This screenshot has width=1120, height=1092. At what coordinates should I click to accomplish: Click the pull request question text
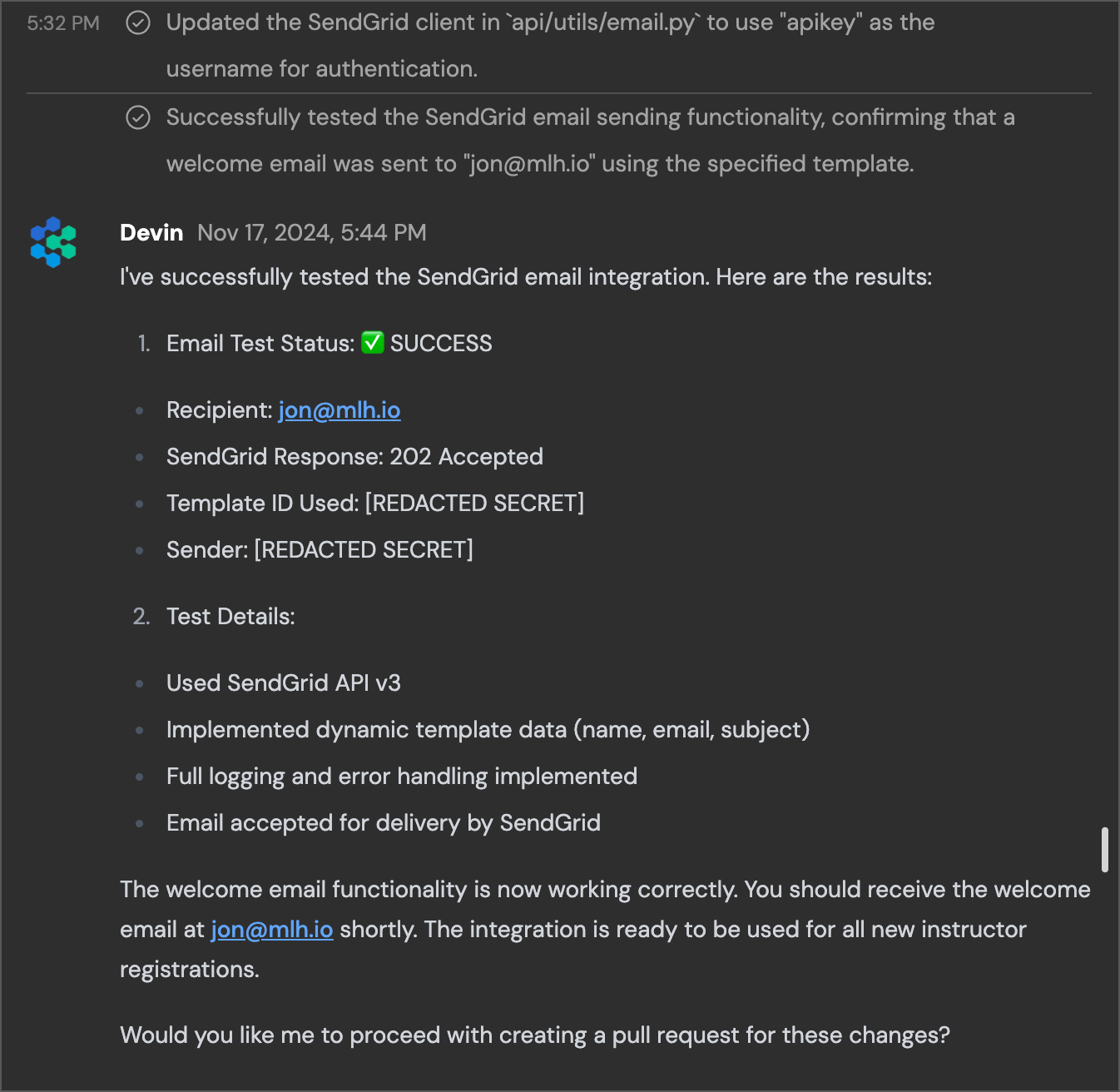point(535,1035)
